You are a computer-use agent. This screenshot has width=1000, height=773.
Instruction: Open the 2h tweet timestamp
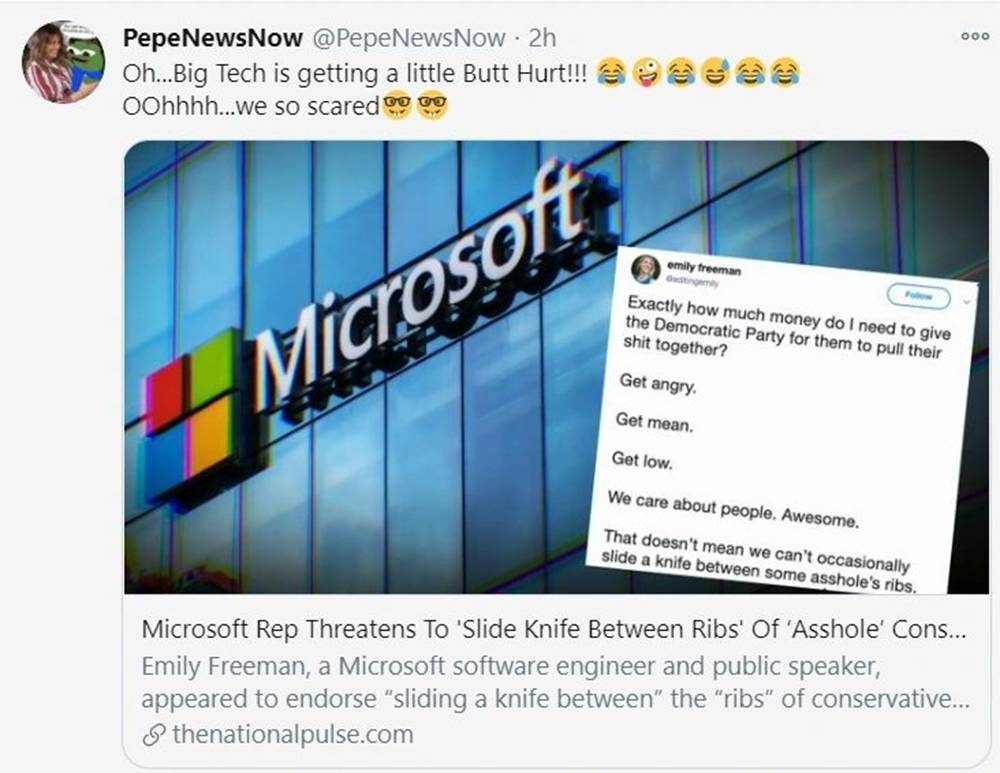pyautogui.click(x=542, y=38)
